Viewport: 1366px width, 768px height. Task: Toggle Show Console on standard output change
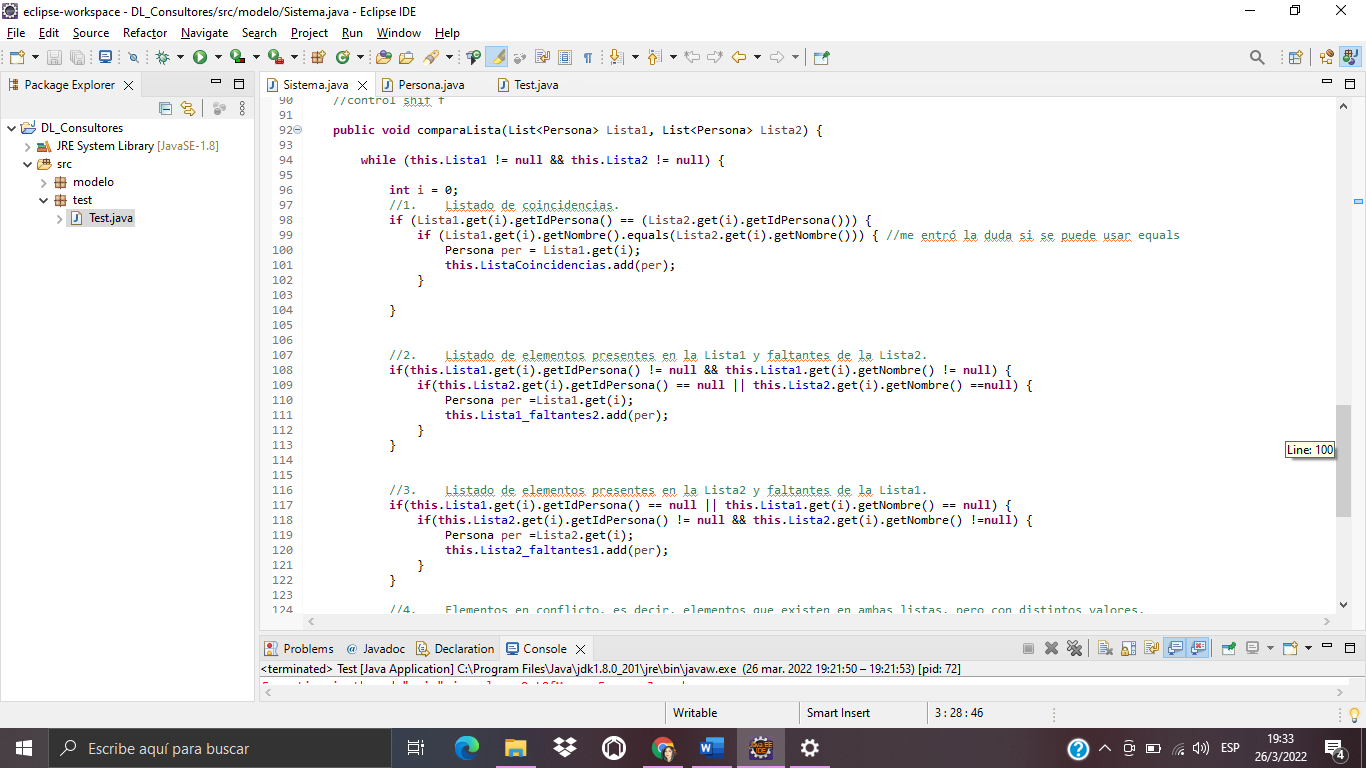(1175, 648)
